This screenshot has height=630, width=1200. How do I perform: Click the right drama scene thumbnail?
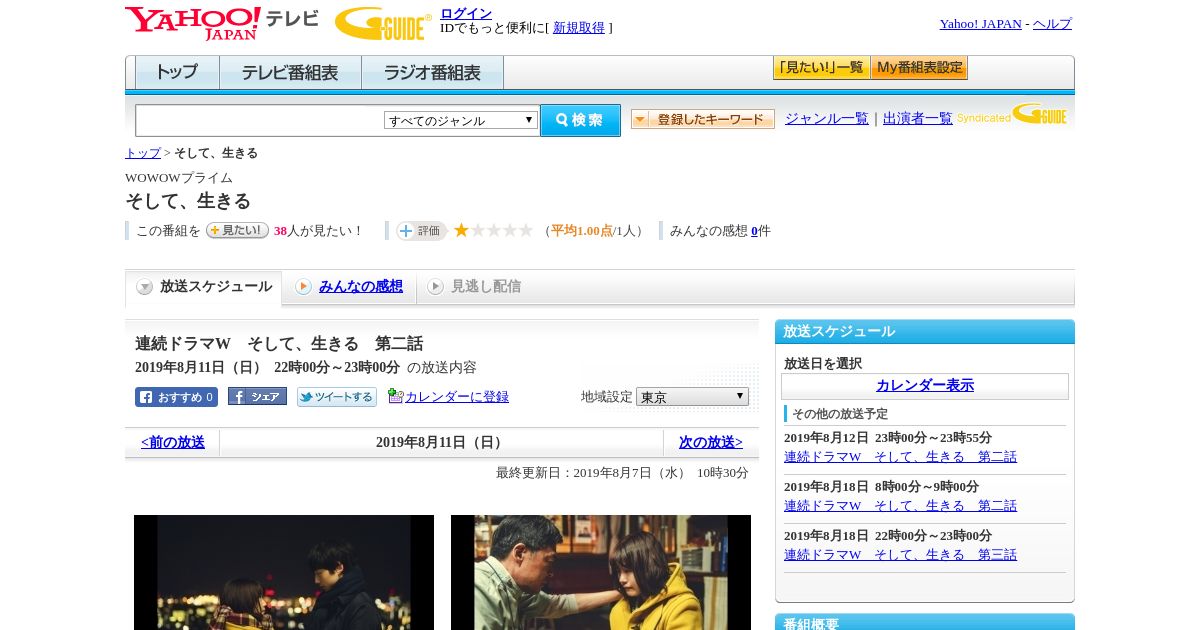[x=601, y=572]
